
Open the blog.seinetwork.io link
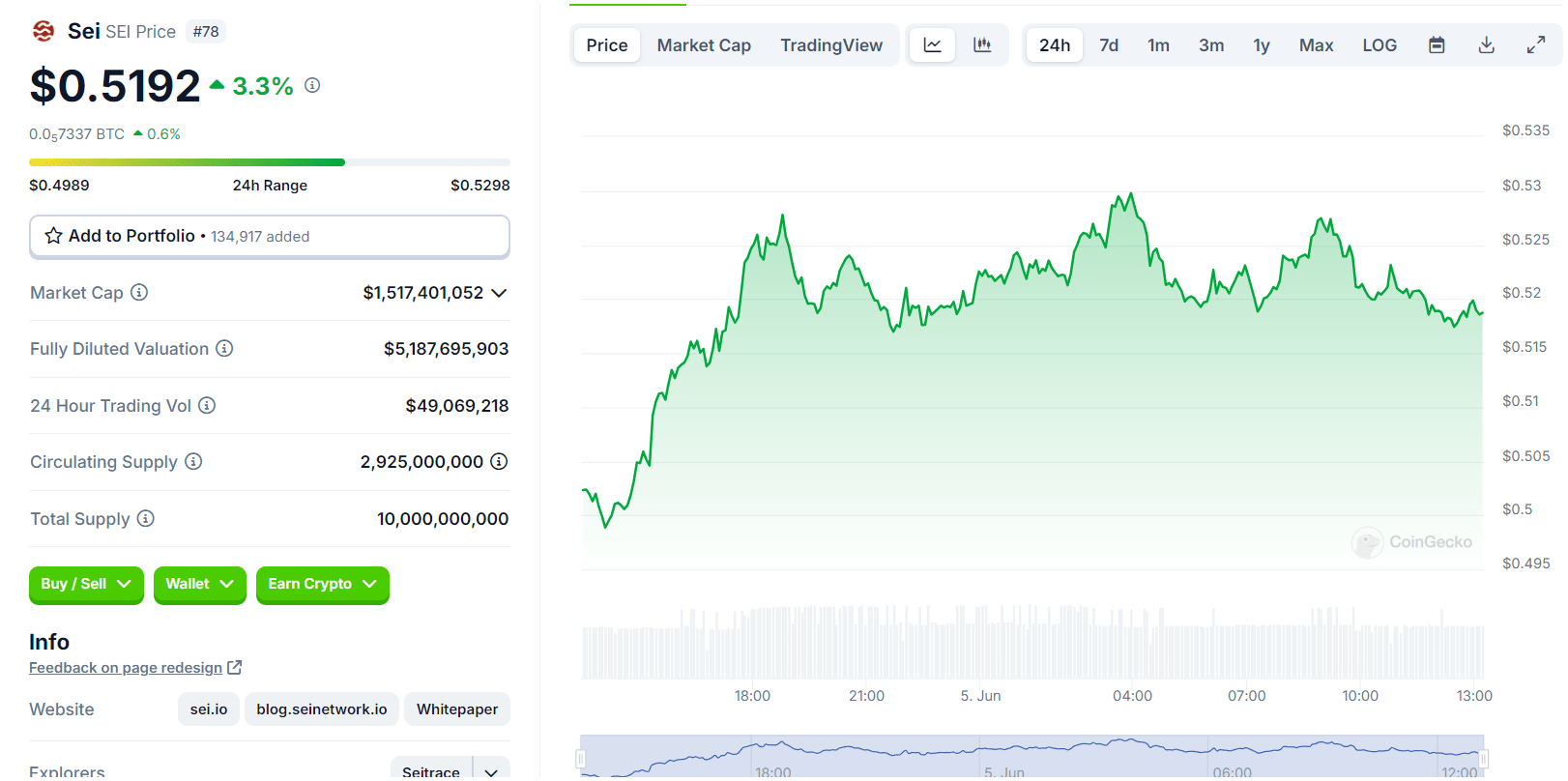[322, 709]
